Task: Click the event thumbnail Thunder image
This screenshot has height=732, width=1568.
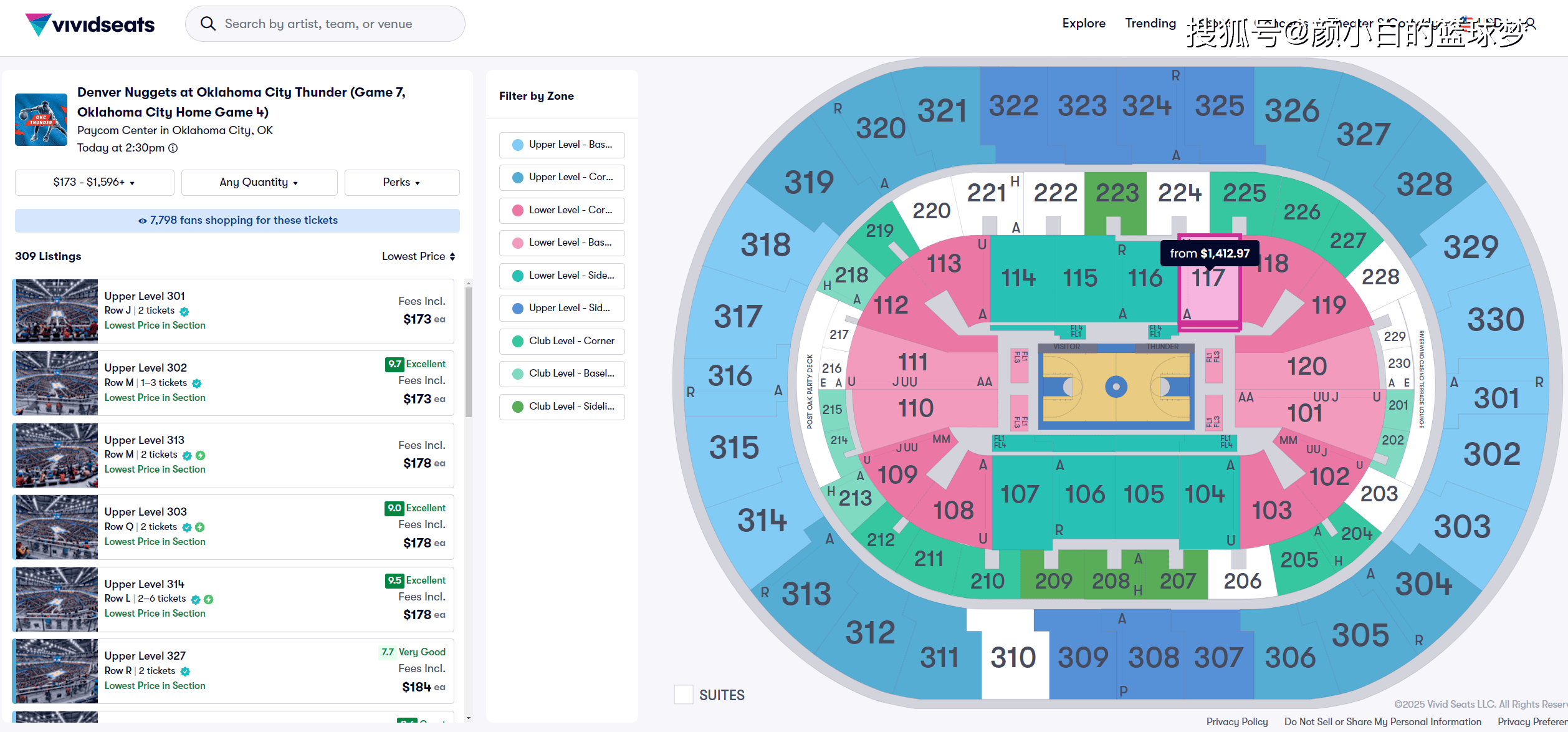Action: [41, 120]
